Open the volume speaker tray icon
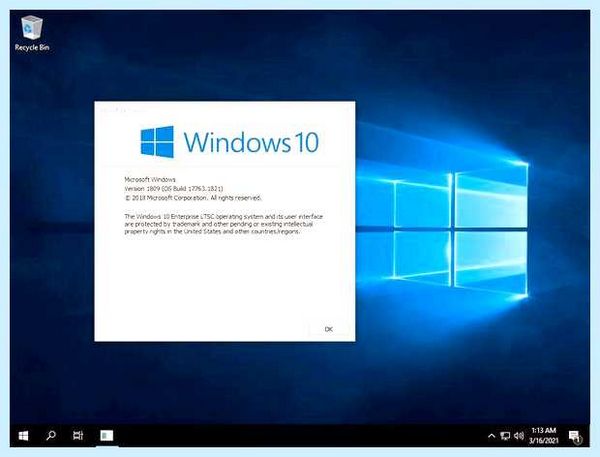The image size is (600, 457). coord(519,436)
